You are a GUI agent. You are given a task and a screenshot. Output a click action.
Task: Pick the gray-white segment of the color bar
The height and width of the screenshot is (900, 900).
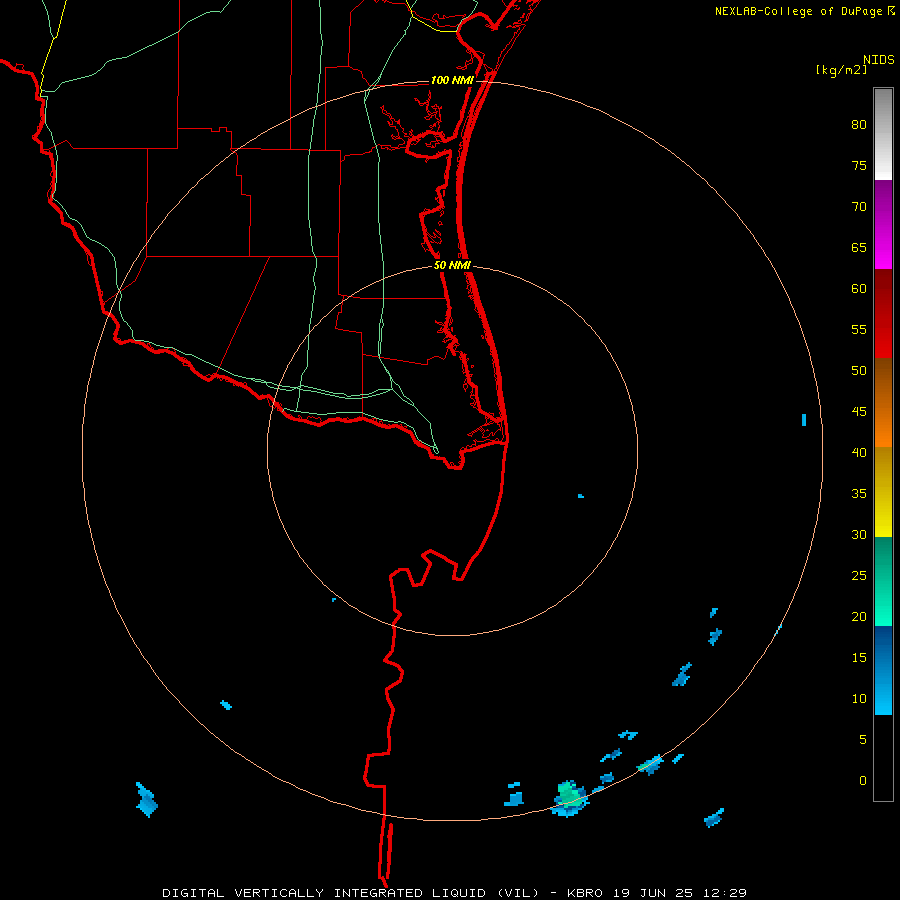(x=883, y=134)
